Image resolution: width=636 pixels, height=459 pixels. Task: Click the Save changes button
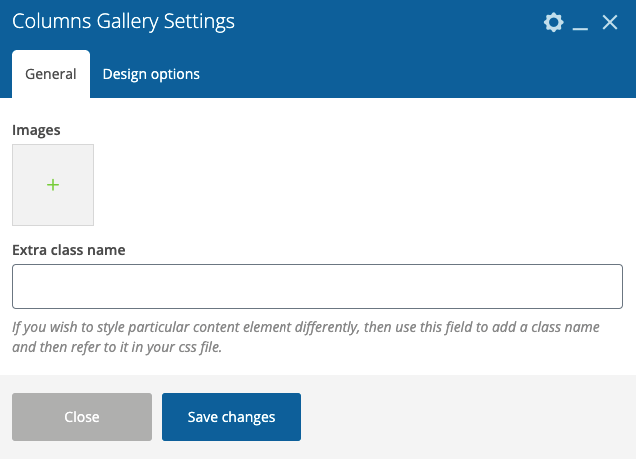click(x=231, y=417)
